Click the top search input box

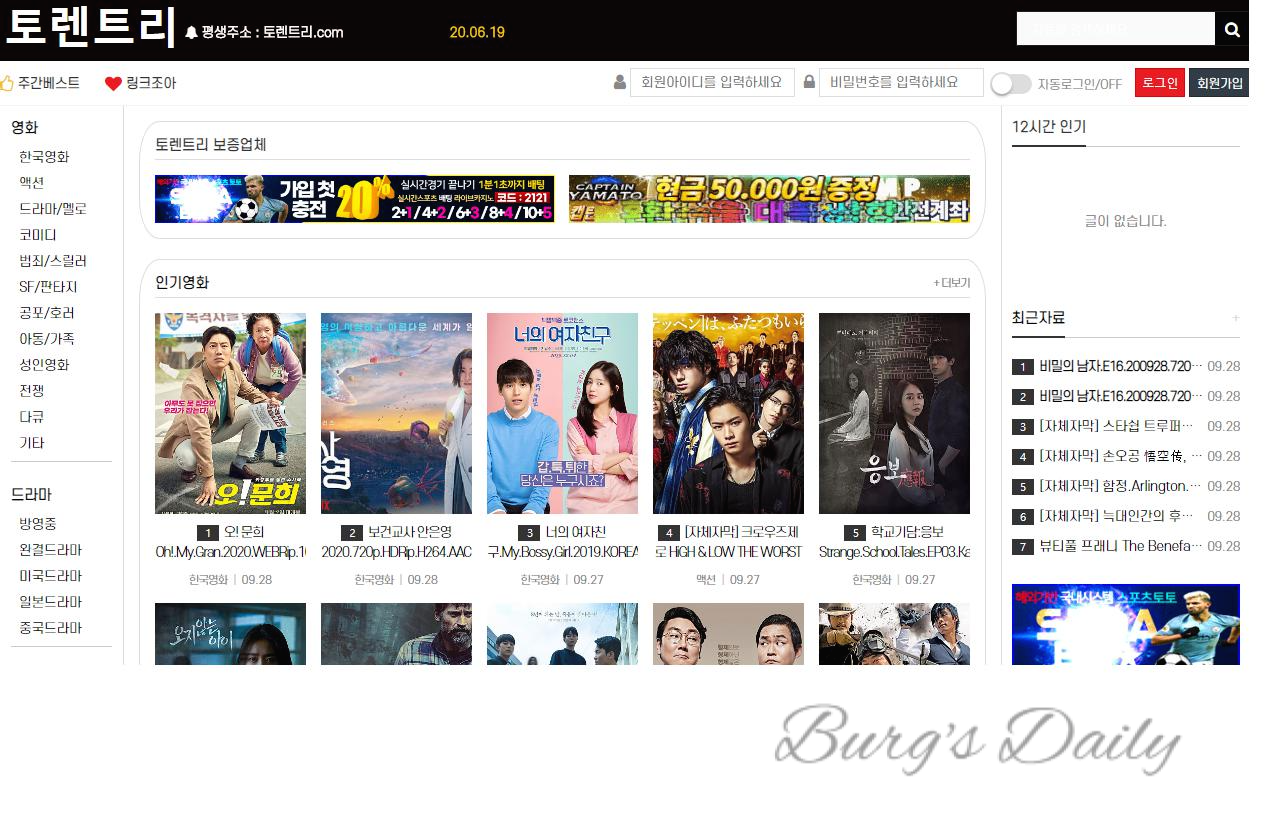1115,29
